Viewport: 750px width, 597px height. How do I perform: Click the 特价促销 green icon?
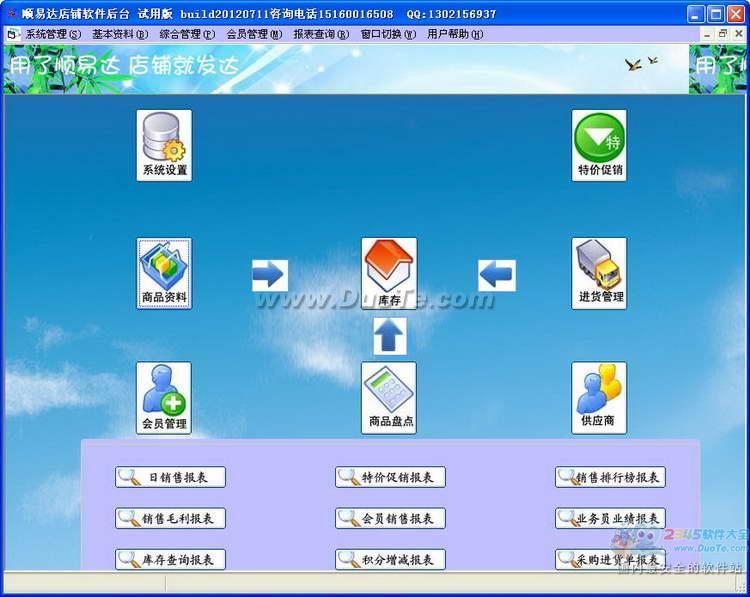(x=599, y=144)
